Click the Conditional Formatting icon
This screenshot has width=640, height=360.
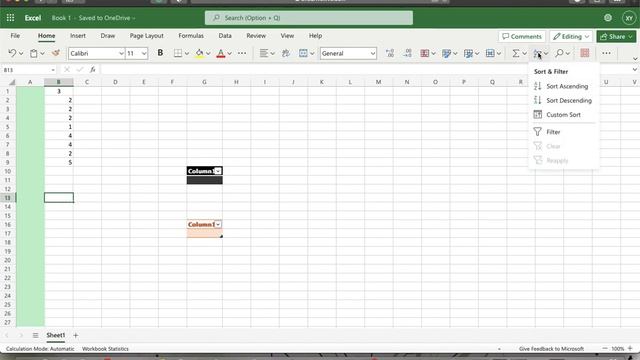425,53
